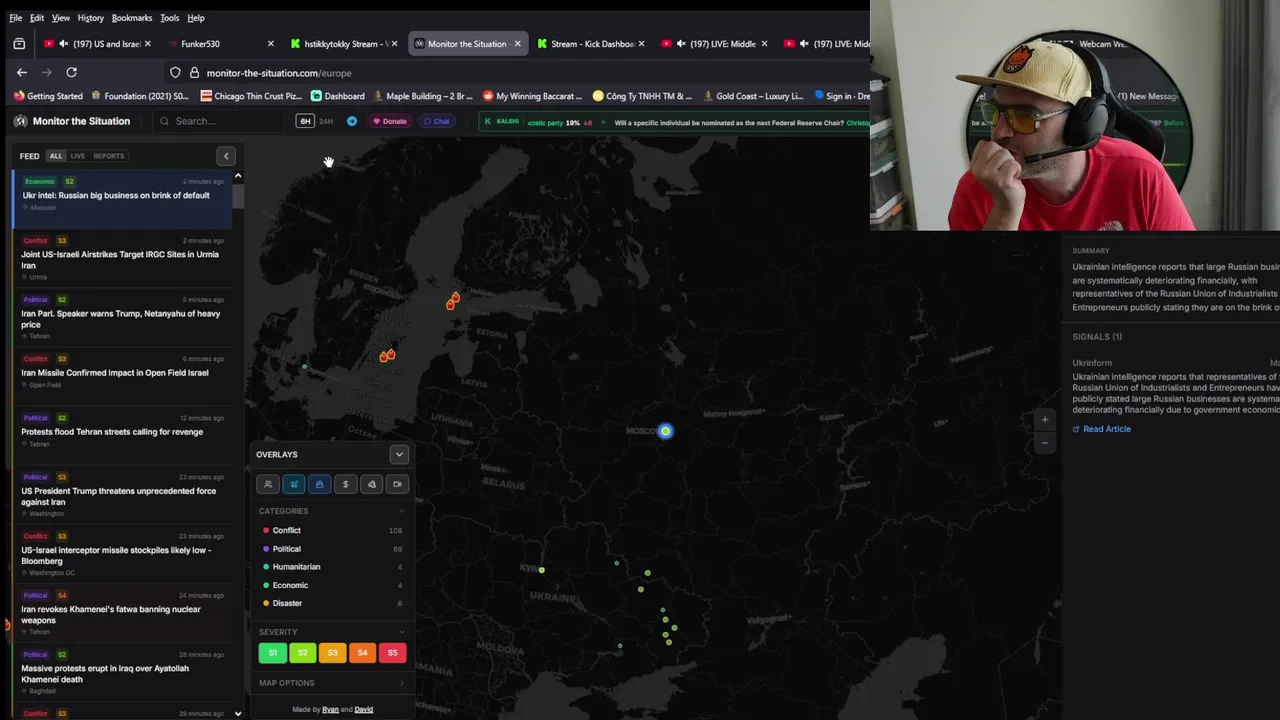Select the S5 red severity swatch
Image resolution: width=1280 pixels, height=720 pixels.
pos(392,653)
